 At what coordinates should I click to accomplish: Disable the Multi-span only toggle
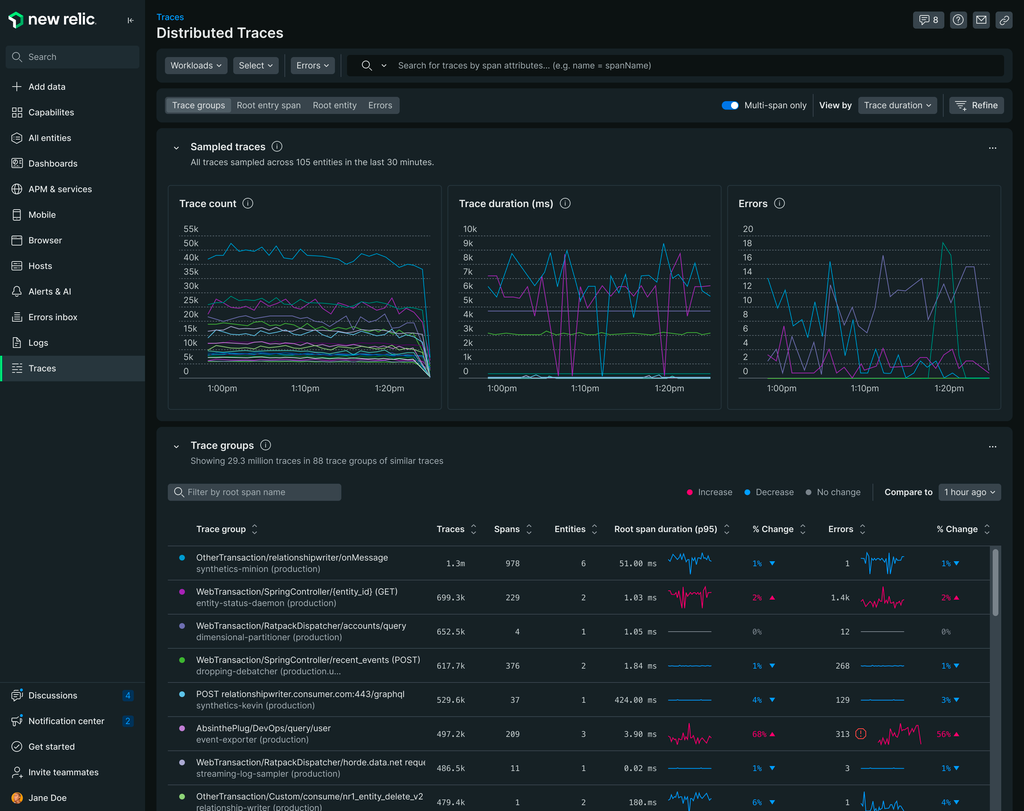click(x=730, y=105)
